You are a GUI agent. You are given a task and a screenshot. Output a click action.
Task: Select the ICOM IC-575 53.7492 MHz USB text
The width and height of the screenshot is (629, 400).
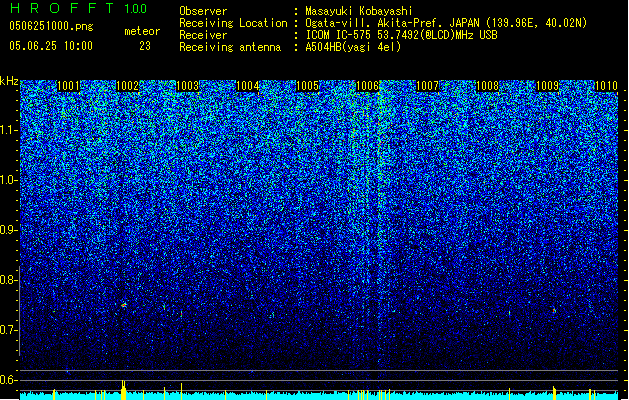[401, 35]
